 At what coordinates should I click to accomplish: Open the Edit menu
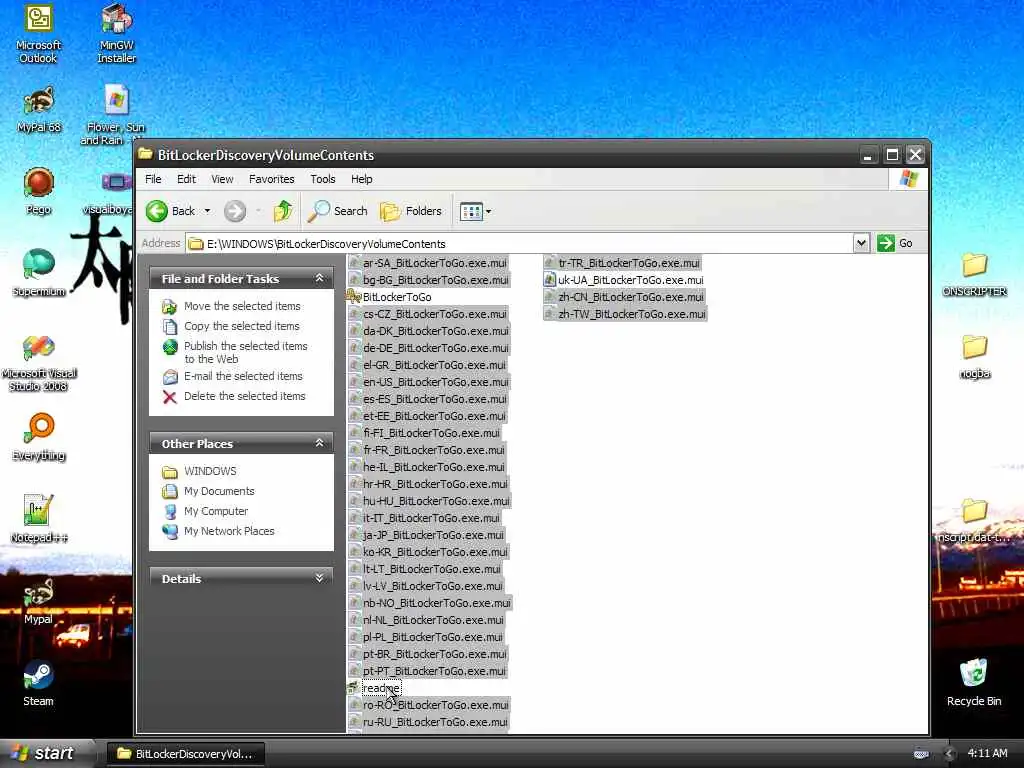pos(186,179)
